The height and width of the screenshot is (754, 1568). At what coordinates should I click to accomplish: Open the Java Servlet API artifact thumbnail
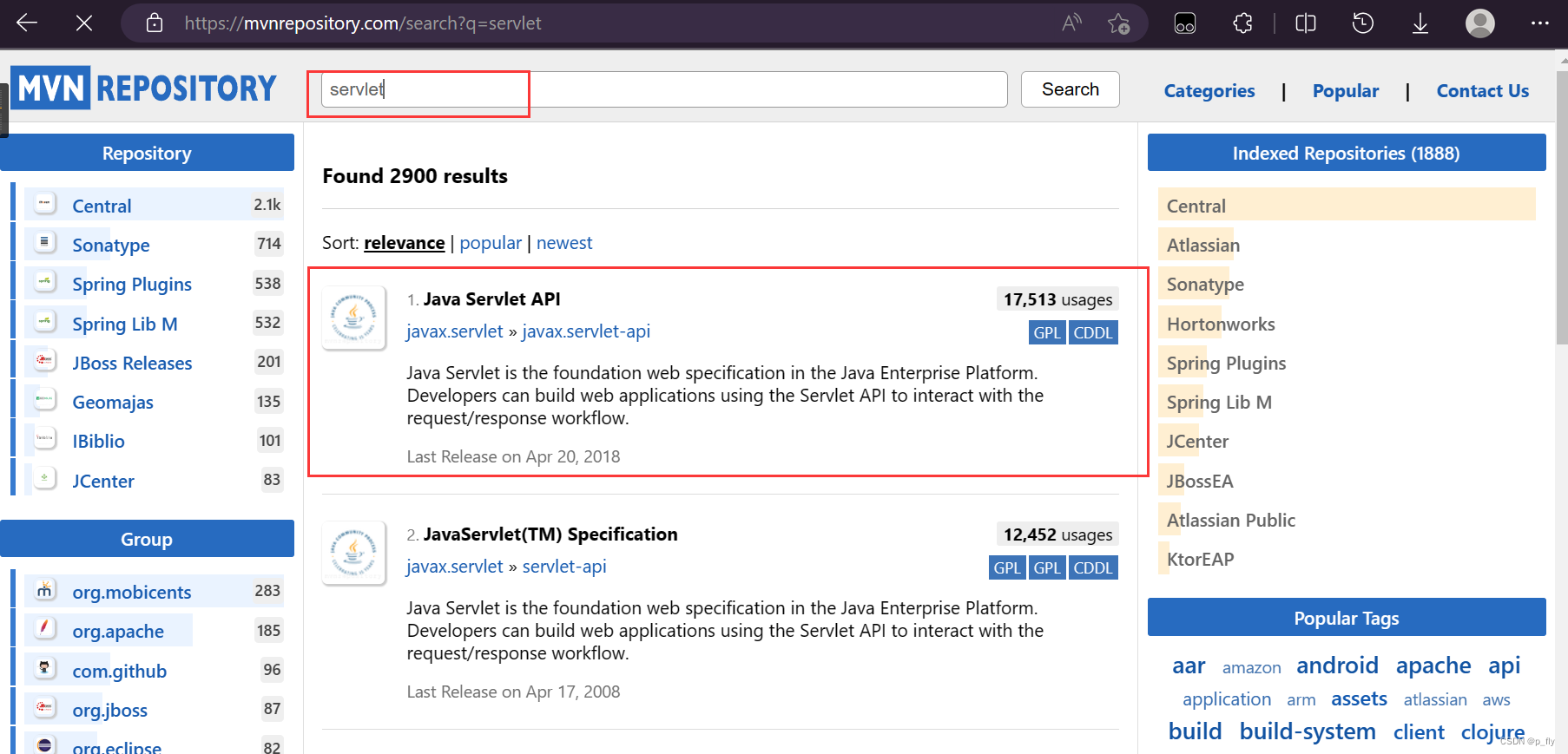pos(354,318)
